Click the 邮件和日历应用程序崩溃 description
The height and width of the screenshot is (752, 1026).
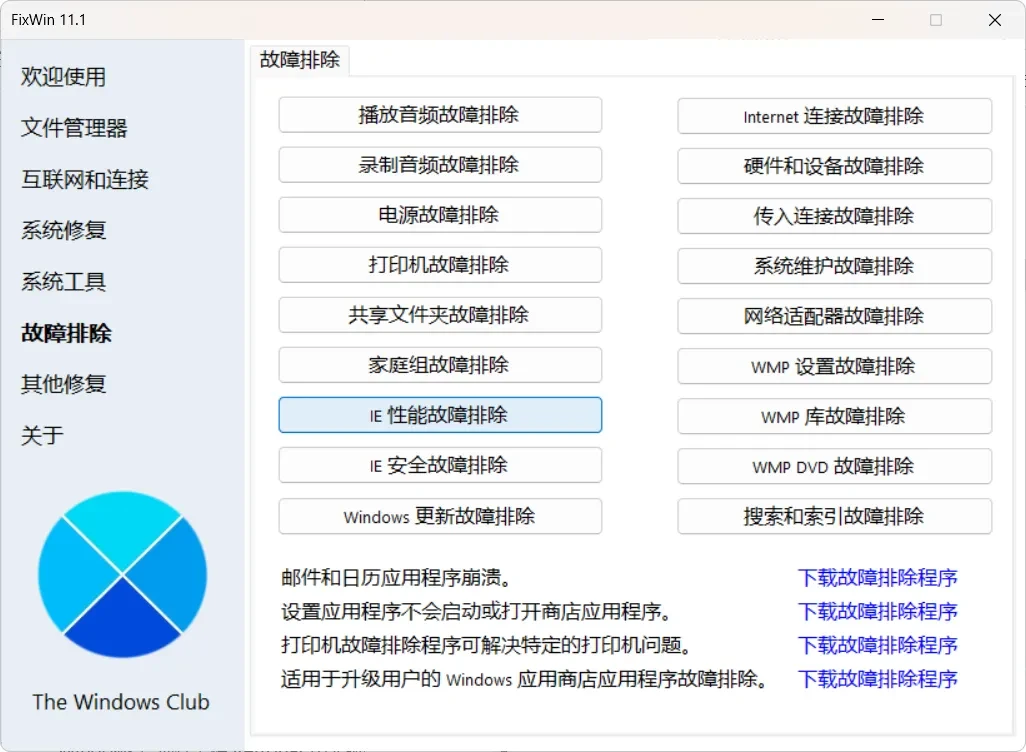tap(397, 577)
